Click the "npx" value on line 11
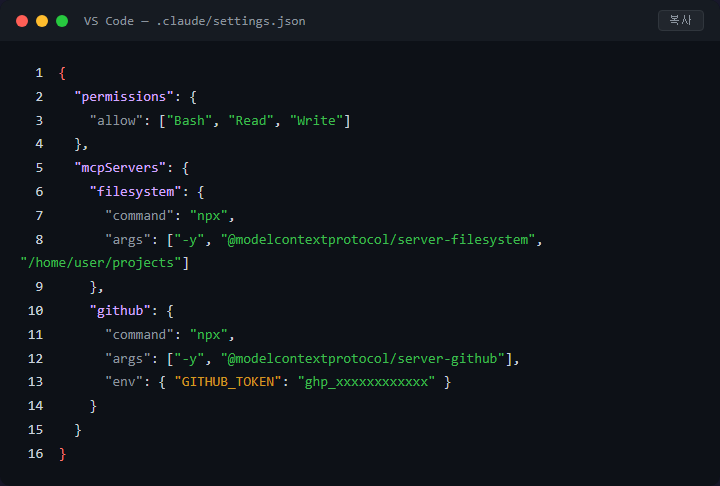The width and height of the screenshot is (720, 486). click(208, 335)
